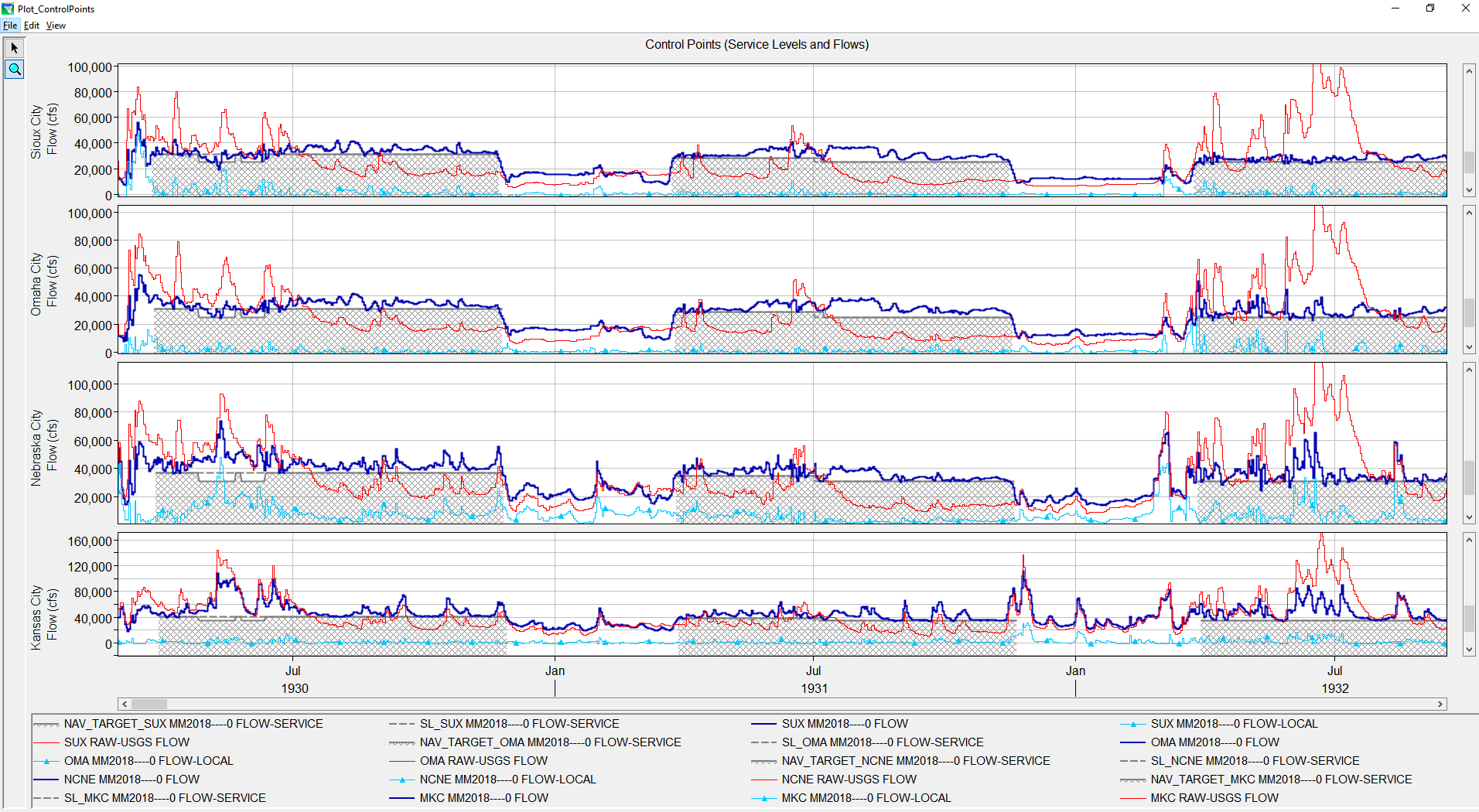
Task: Activate the magnifier zoom tool
Action: [14, 70]
